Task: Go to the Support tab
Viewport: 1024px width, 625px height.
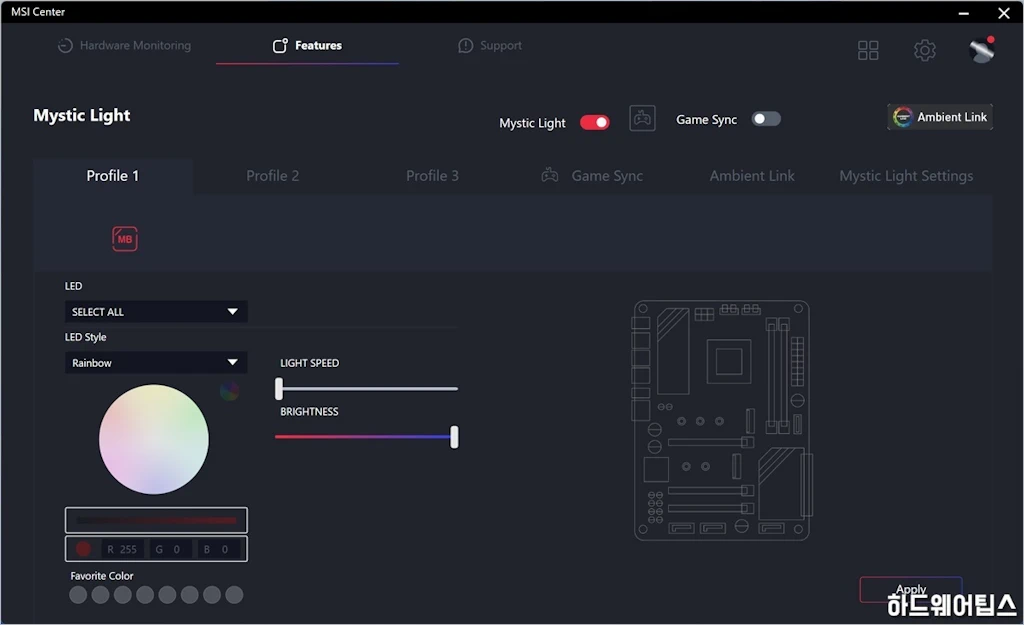Action: (x=490, y=46)
